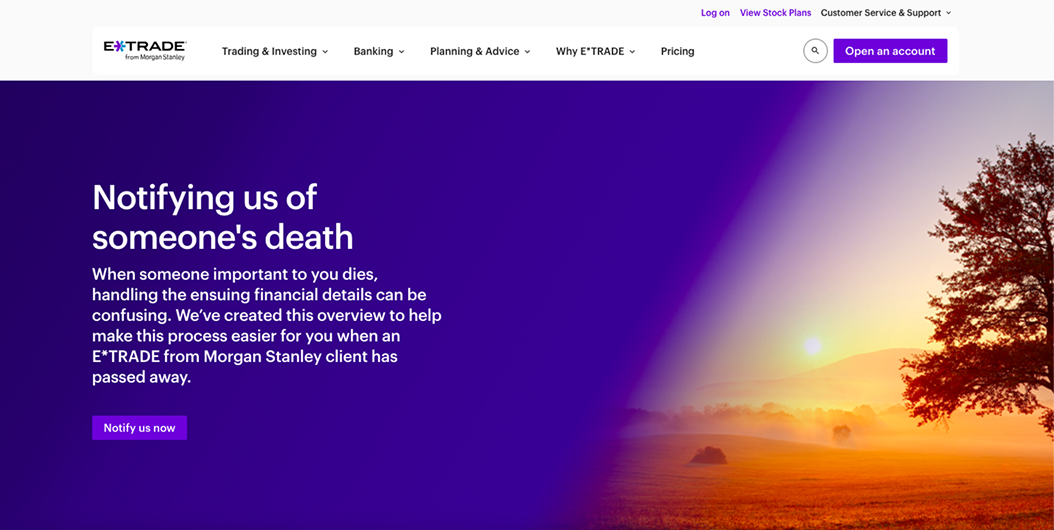
Task: Click the E*TRADE from Morgan Stanley logo
Action: point(145,50)
